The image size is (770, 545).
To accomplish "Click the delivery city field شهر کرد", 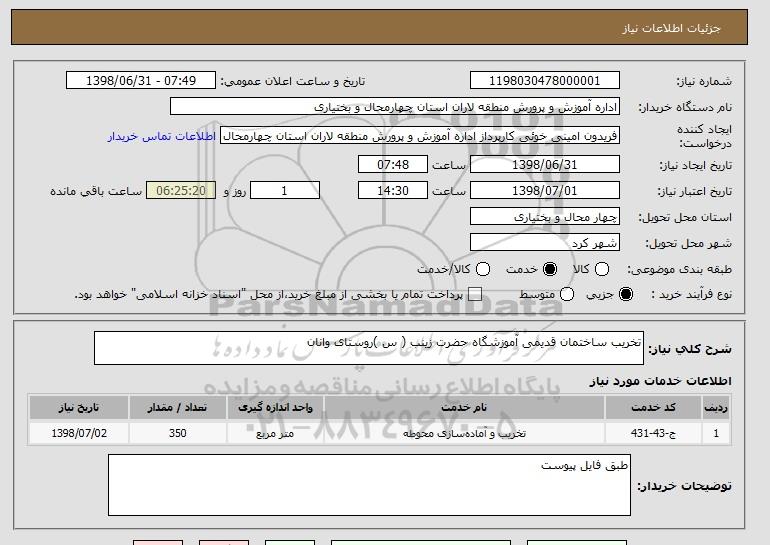I will point(545,243).
